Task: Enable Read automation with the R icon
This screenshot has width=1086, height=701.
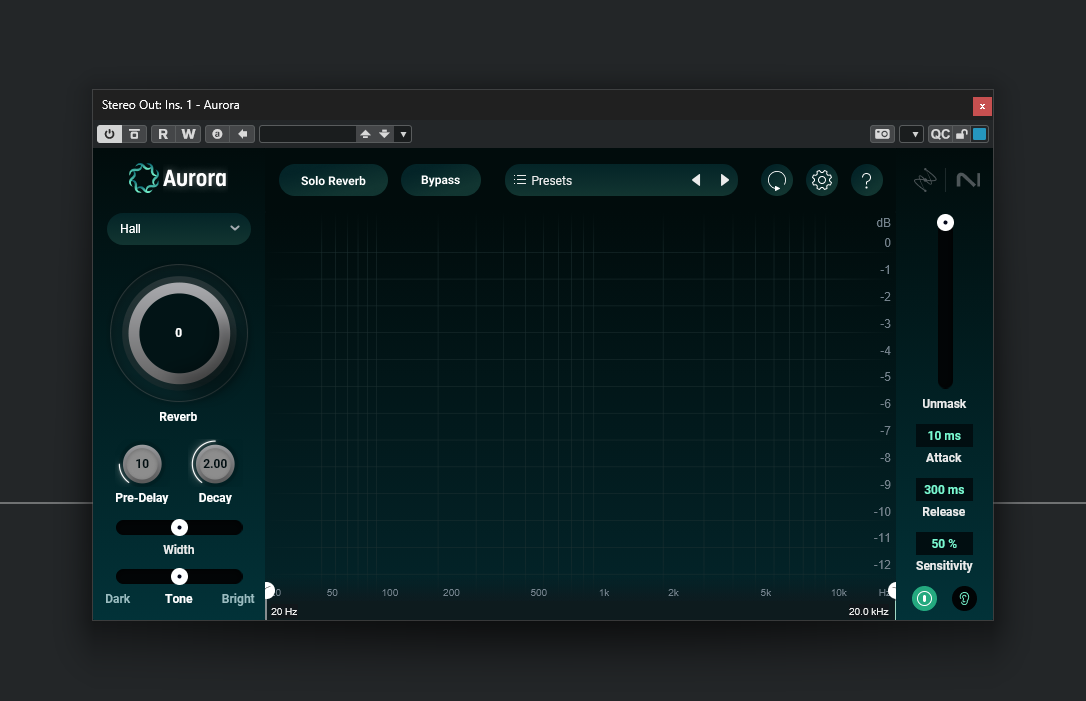Action: [163, 133]
